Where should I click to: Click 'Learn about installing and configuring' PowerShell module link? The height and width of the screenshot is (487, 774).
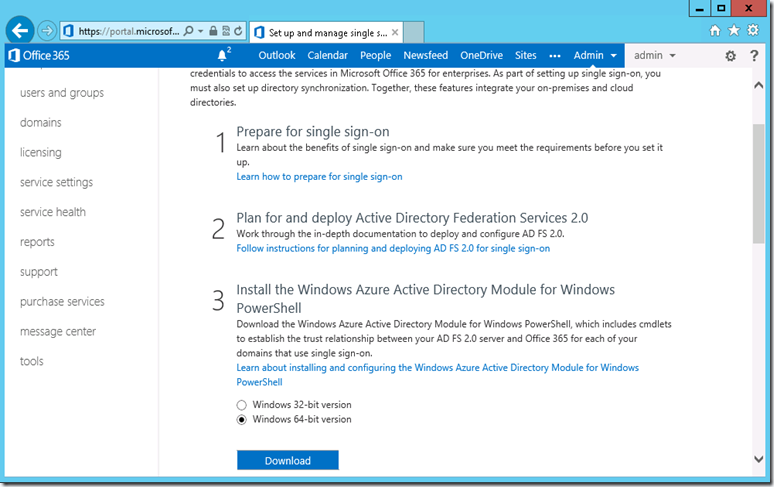(437, 375)
